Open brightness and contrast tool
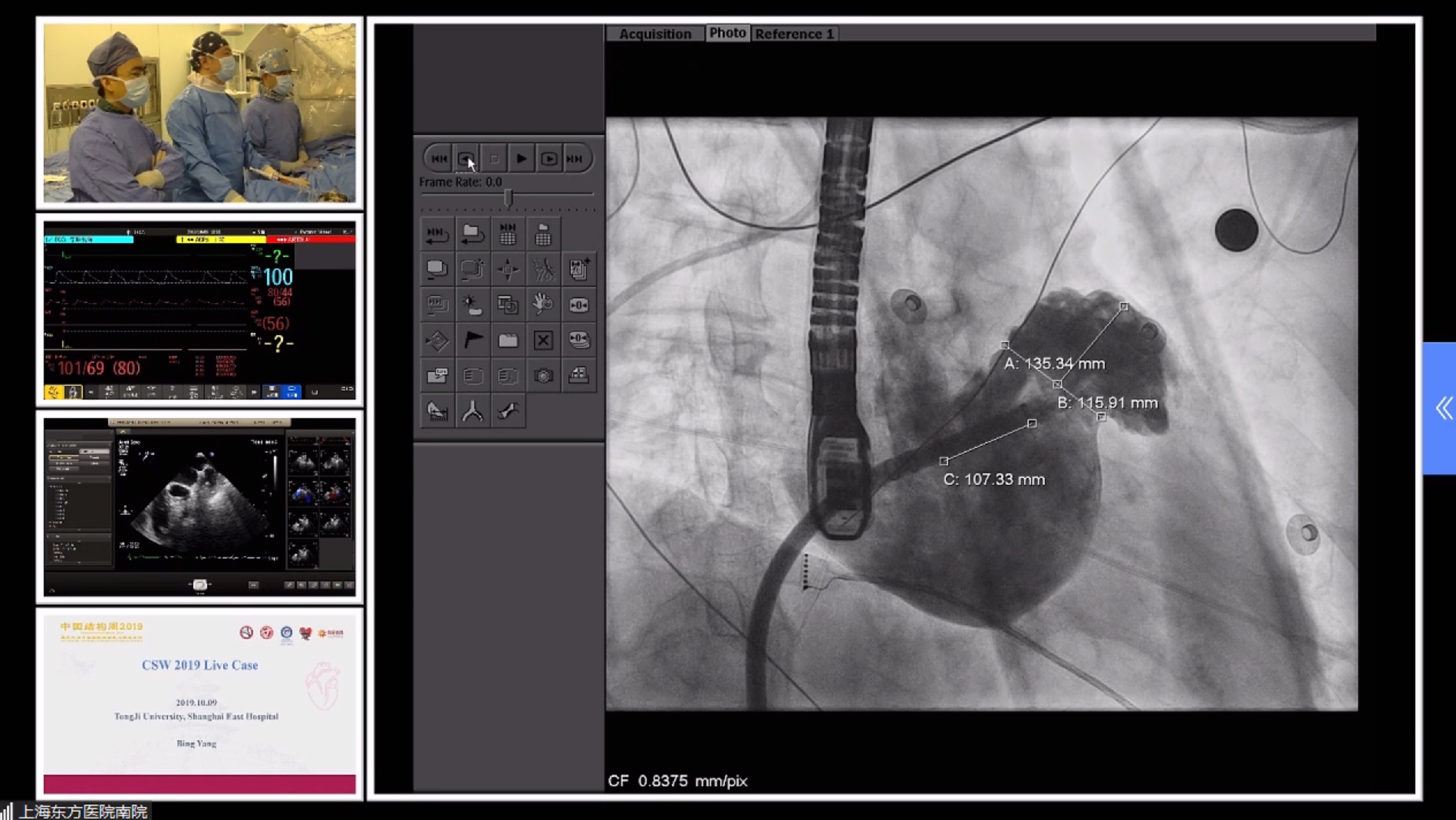The width and height of the screenshot is (1456, 820). [473, 305]
